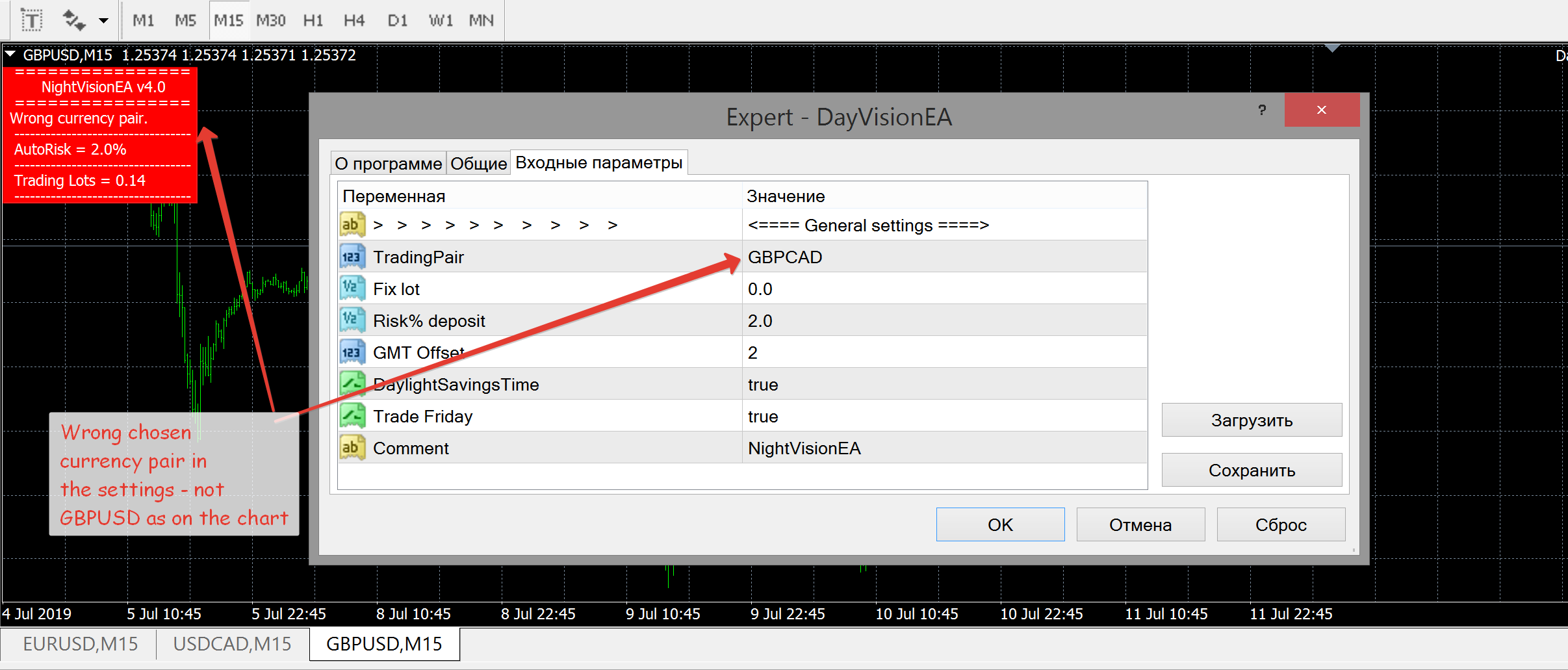The height and width of the screenshot is (670, 1568).
Task: Click the triangle beside GBPUSD,M15 chart title
Action: 10,55
